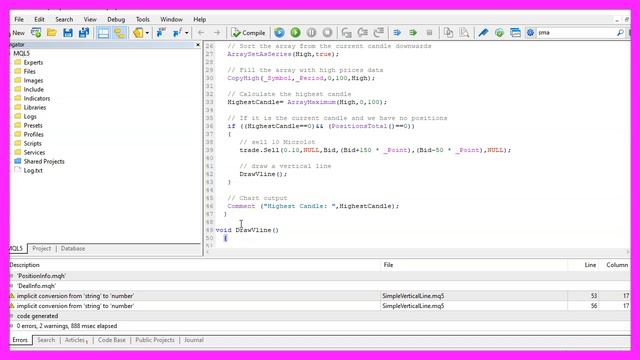Click the document magnifier icon
This screenshot has width=640, height=360.
coord(464,33)
